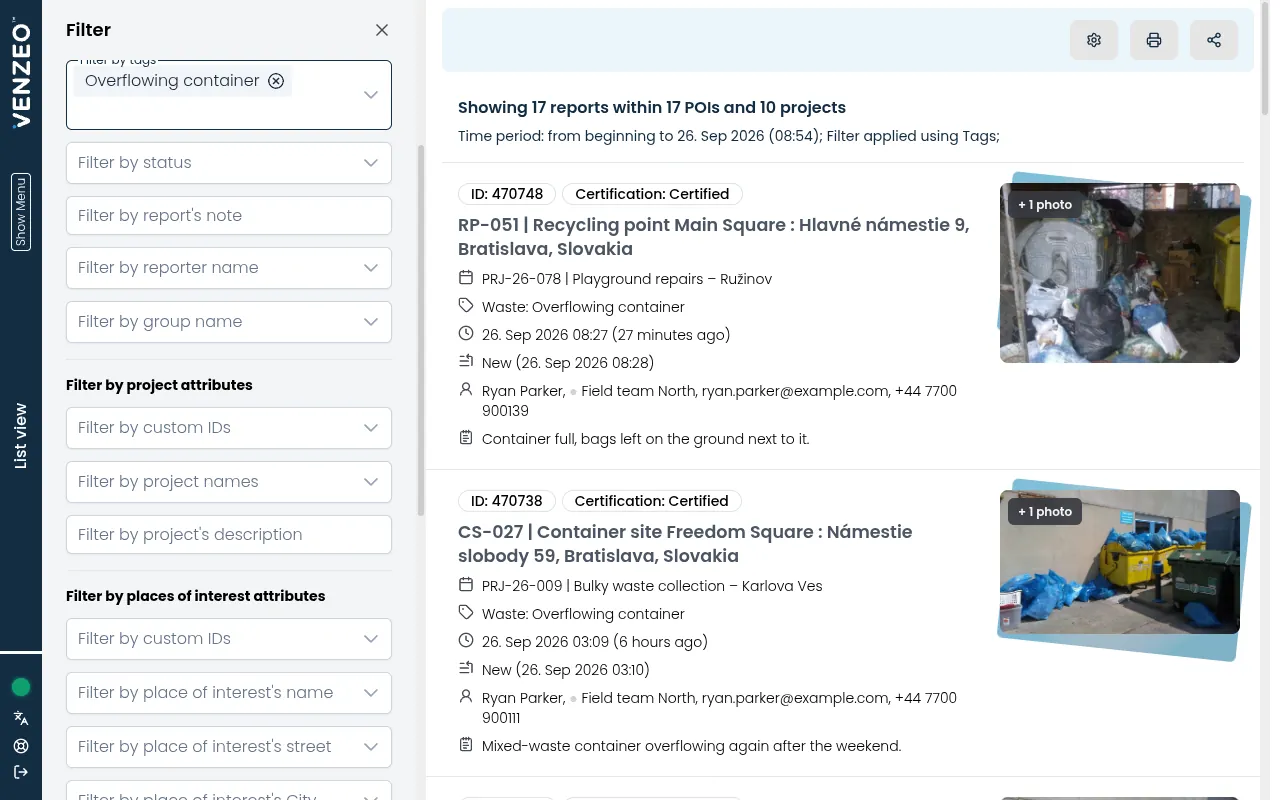
Task: Open Filter by group name dropdown
Action: click(x=229, y=322)
